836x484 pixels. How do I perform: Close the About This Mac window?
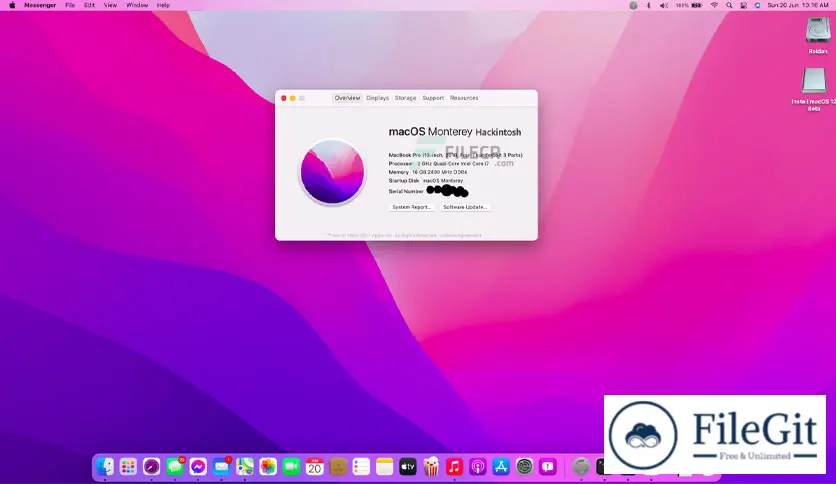[x=284, y=98]
